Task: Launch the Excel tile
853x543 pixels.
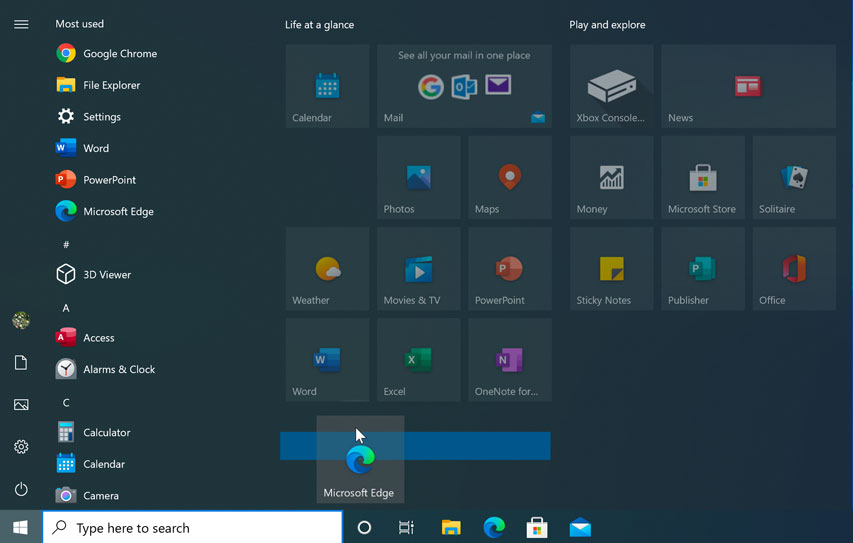Action: [x=418, y=360]
